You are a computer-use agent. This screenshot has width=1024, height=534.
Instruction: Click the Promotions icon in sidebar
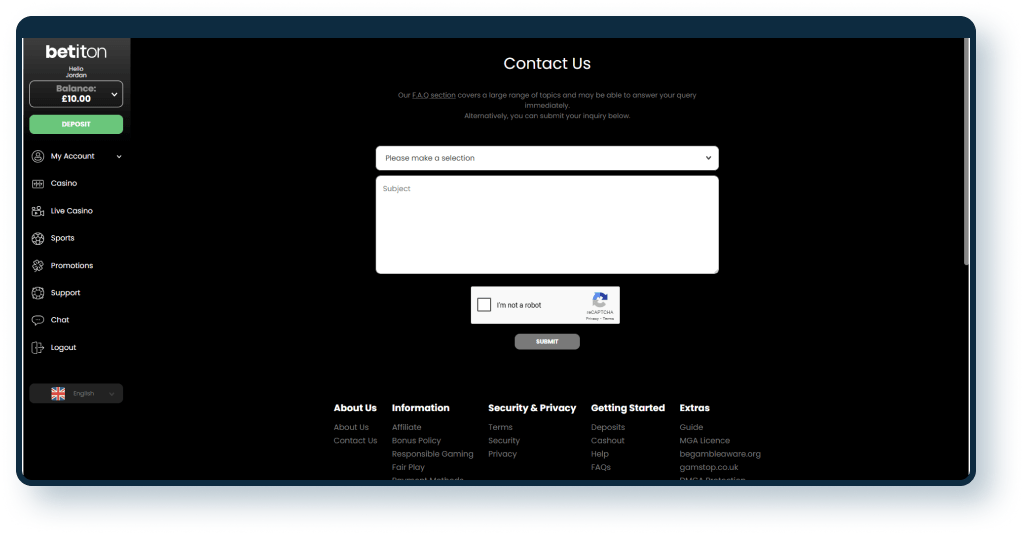coord(38,266)
